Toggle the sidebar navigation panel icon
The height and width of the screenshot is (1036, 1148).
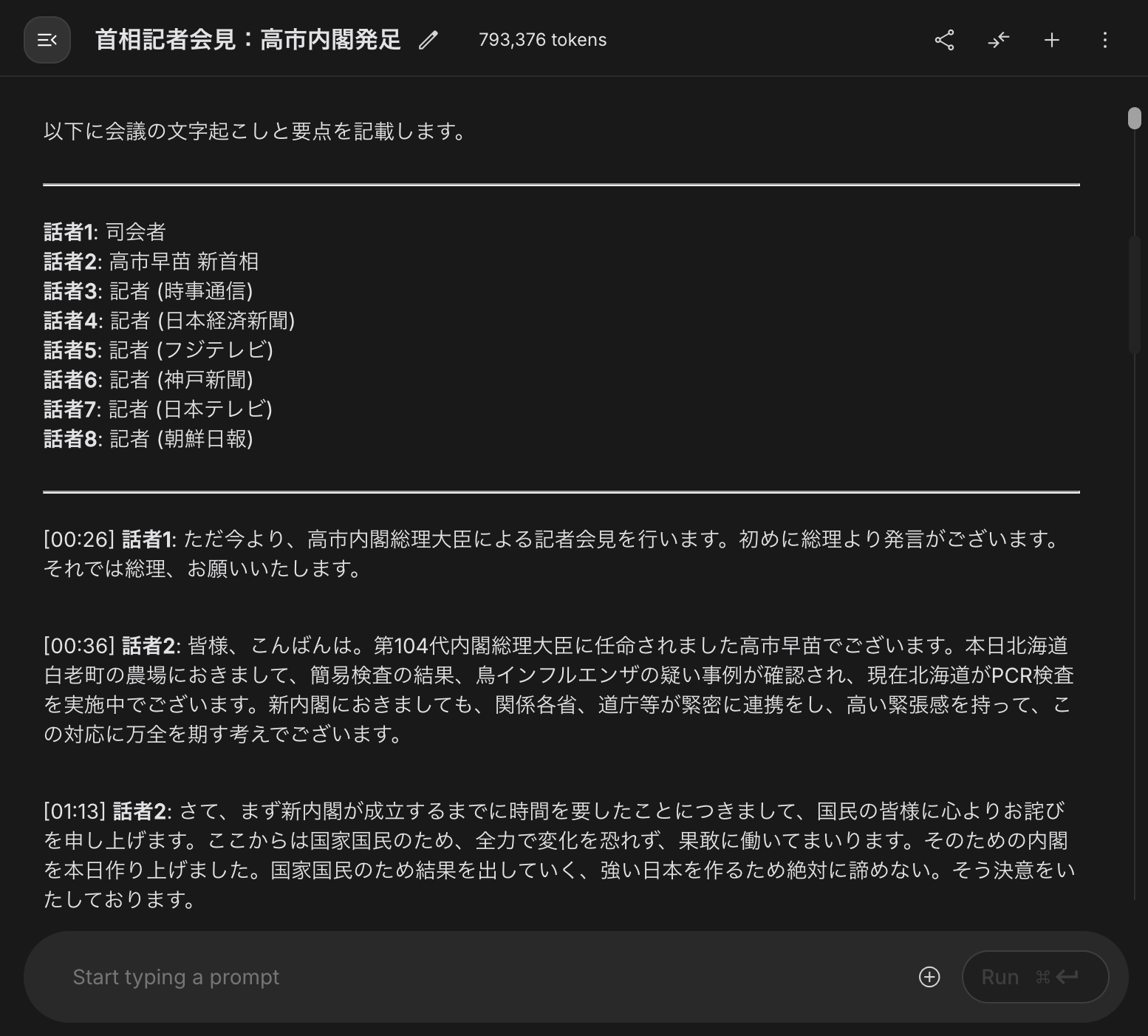[x=47, y=40]
